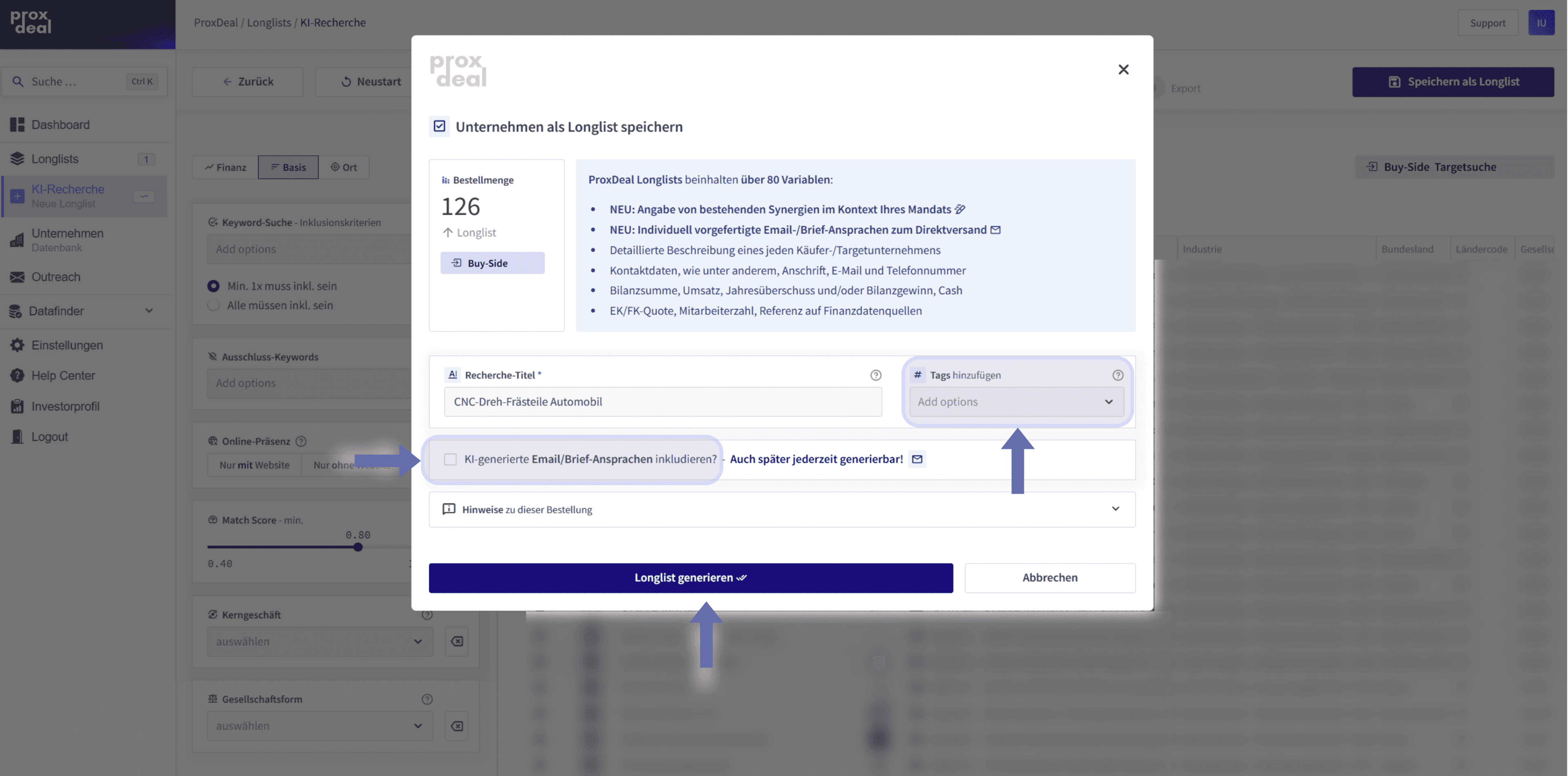The height and width of the screenshot is (776, 1568).
Task: Click the Online-Präsenz help icon
Action: click(x=301, y=441)
